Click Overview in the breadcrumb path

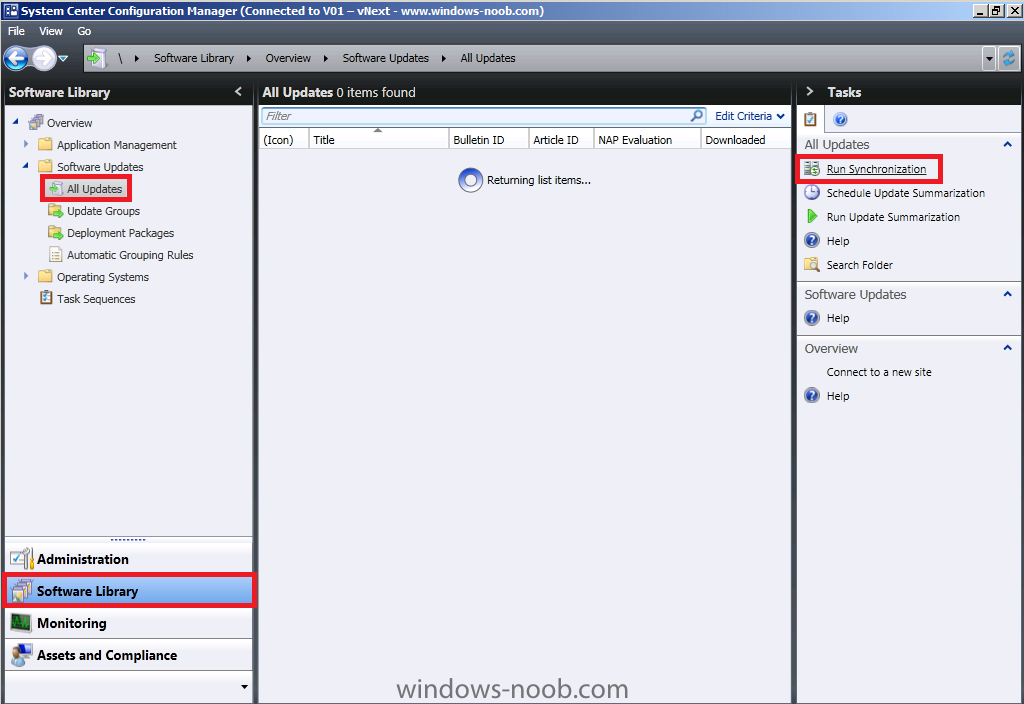[288, 58]
